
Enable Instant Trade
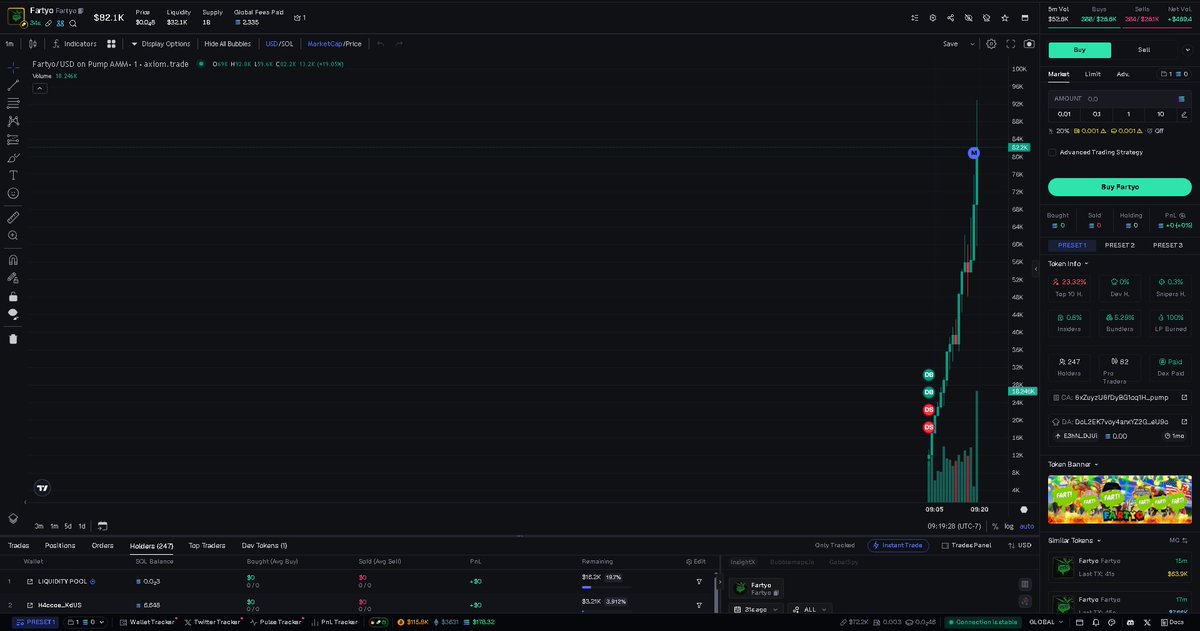(897, 545)
